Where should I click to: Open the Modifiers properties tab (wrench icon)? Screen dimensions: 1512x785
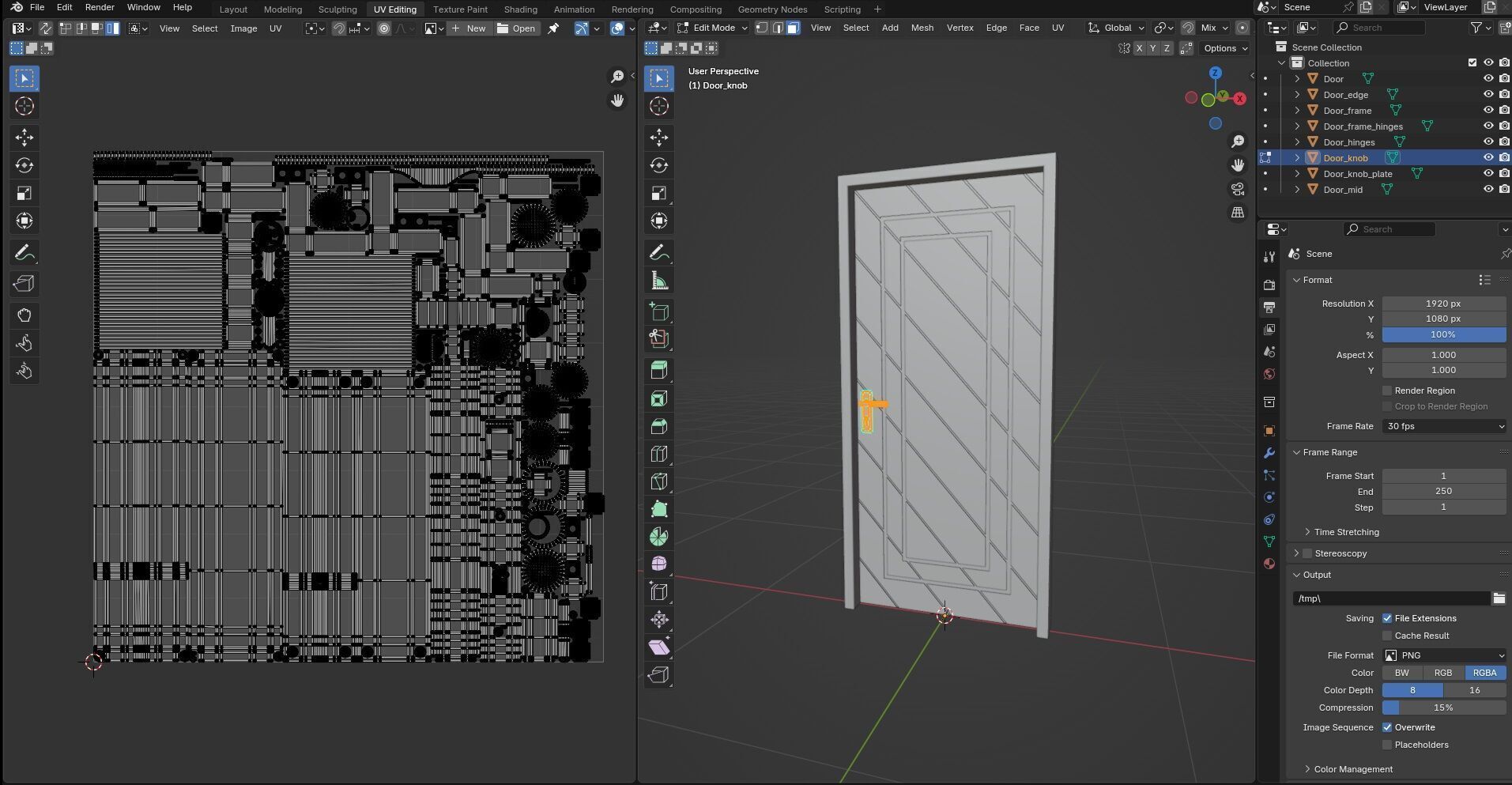tap(1269, 453)
